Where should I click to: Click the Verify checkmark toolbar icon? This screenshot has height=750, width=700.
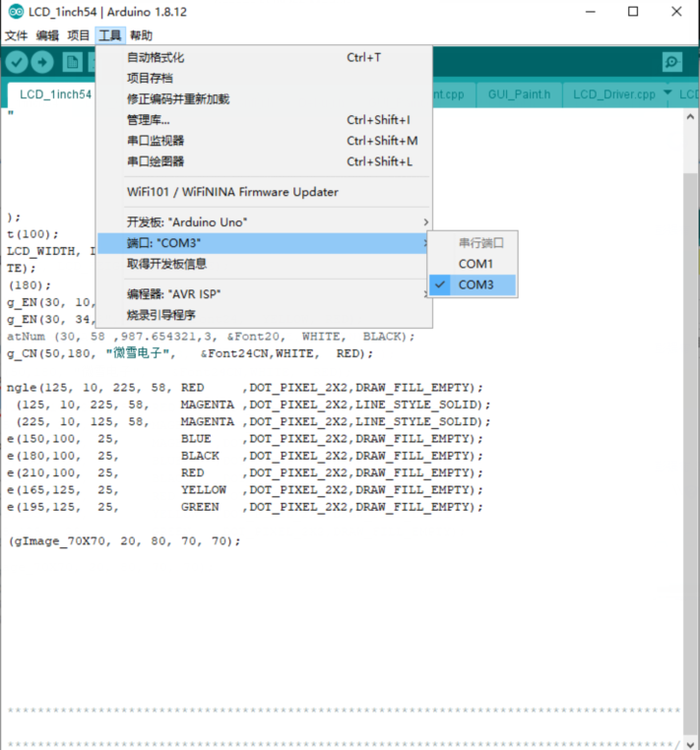point(17,62)
